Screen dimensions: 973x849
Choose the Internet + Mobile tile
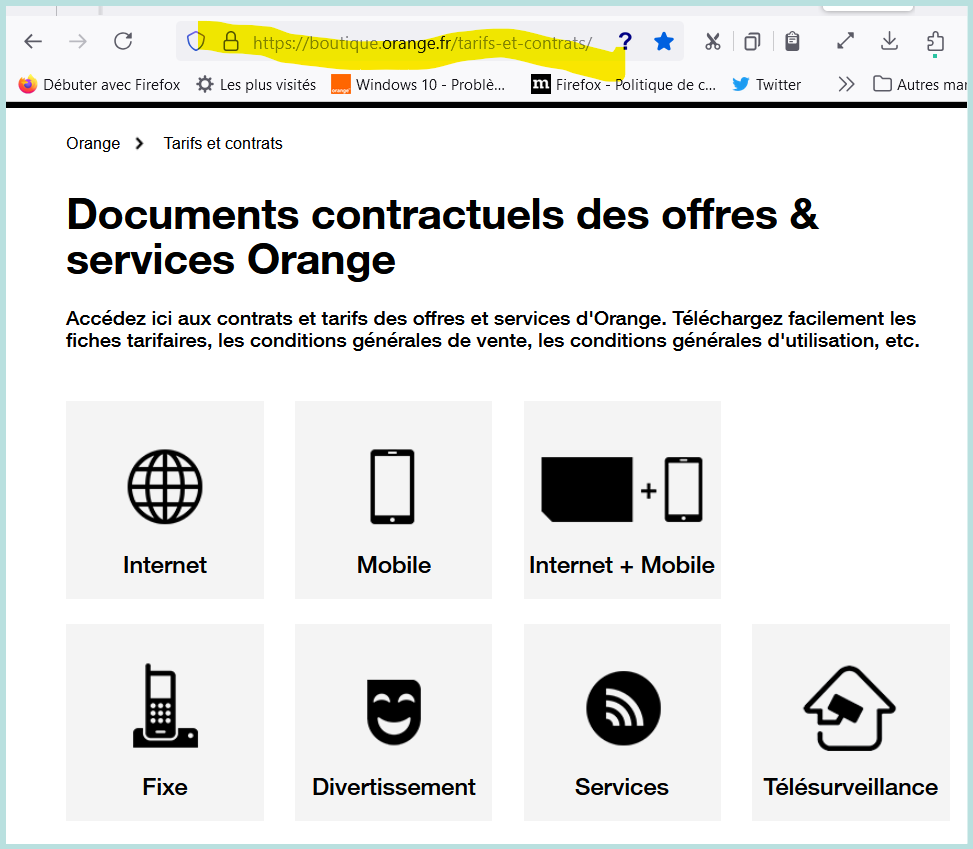622,500
